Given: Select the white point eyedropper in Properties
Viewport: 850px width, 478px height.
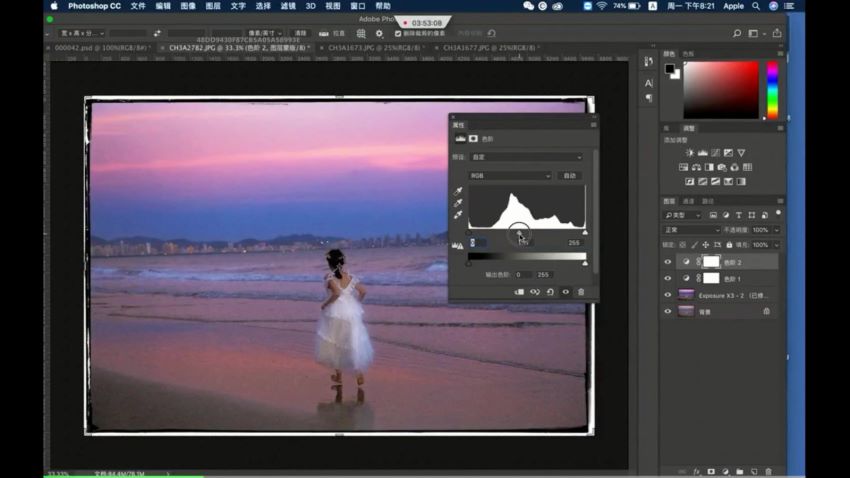Looking at the screenshot, I should [458, 215].
